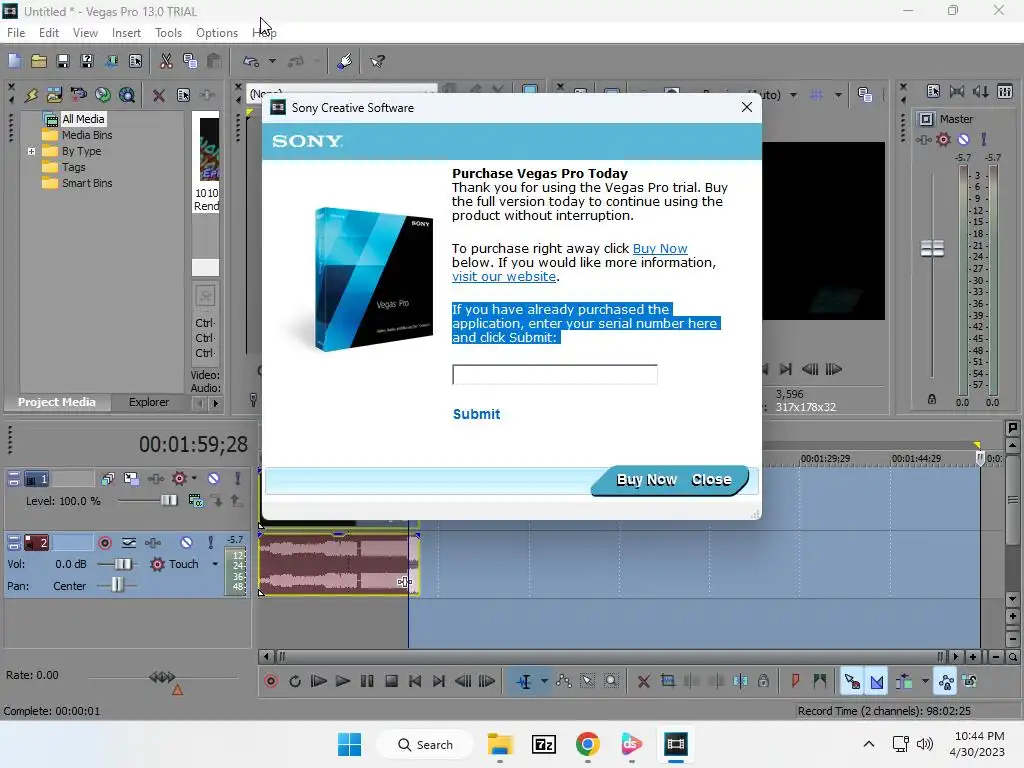The width and height of the screenshot is (1024, 768).
Task: Click the 'visit our website' link
Action: (504, 276)
